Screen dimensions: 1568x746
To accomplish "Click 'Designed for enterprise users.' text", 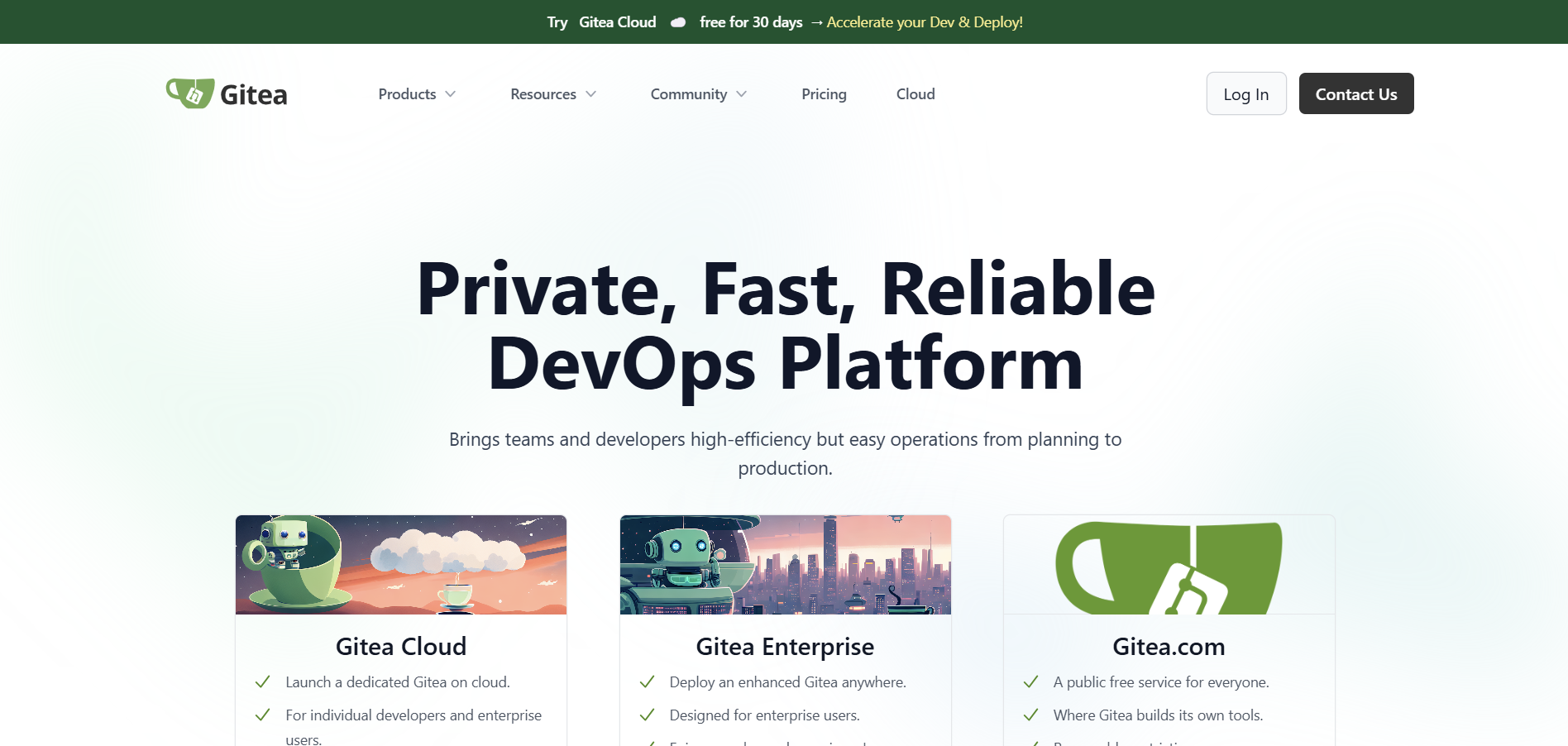I will click(765, 715).
